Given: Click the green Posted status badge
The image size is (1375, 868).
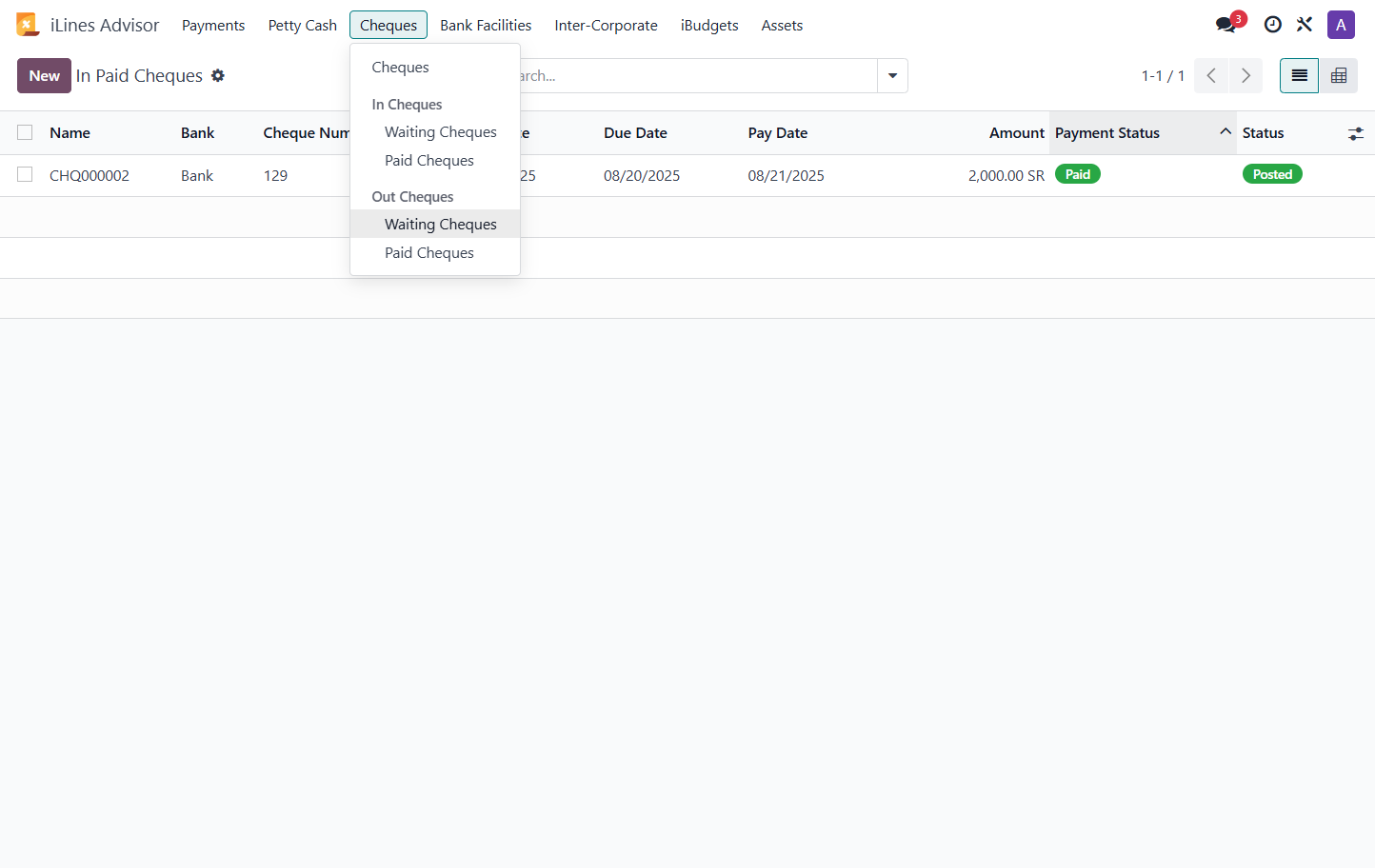Looking at the screenshot, I should [x=1272, y=174].
